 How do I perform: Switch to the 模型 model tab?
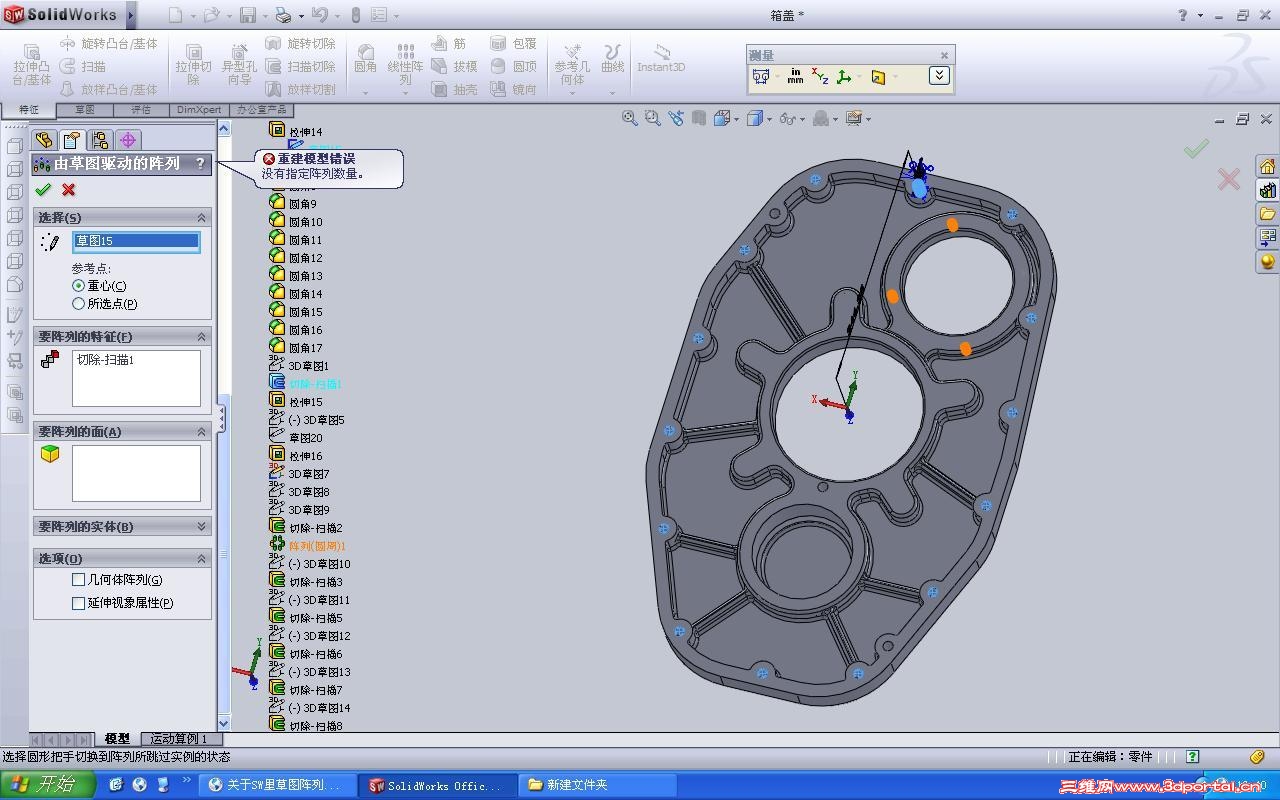pos(117,739)
